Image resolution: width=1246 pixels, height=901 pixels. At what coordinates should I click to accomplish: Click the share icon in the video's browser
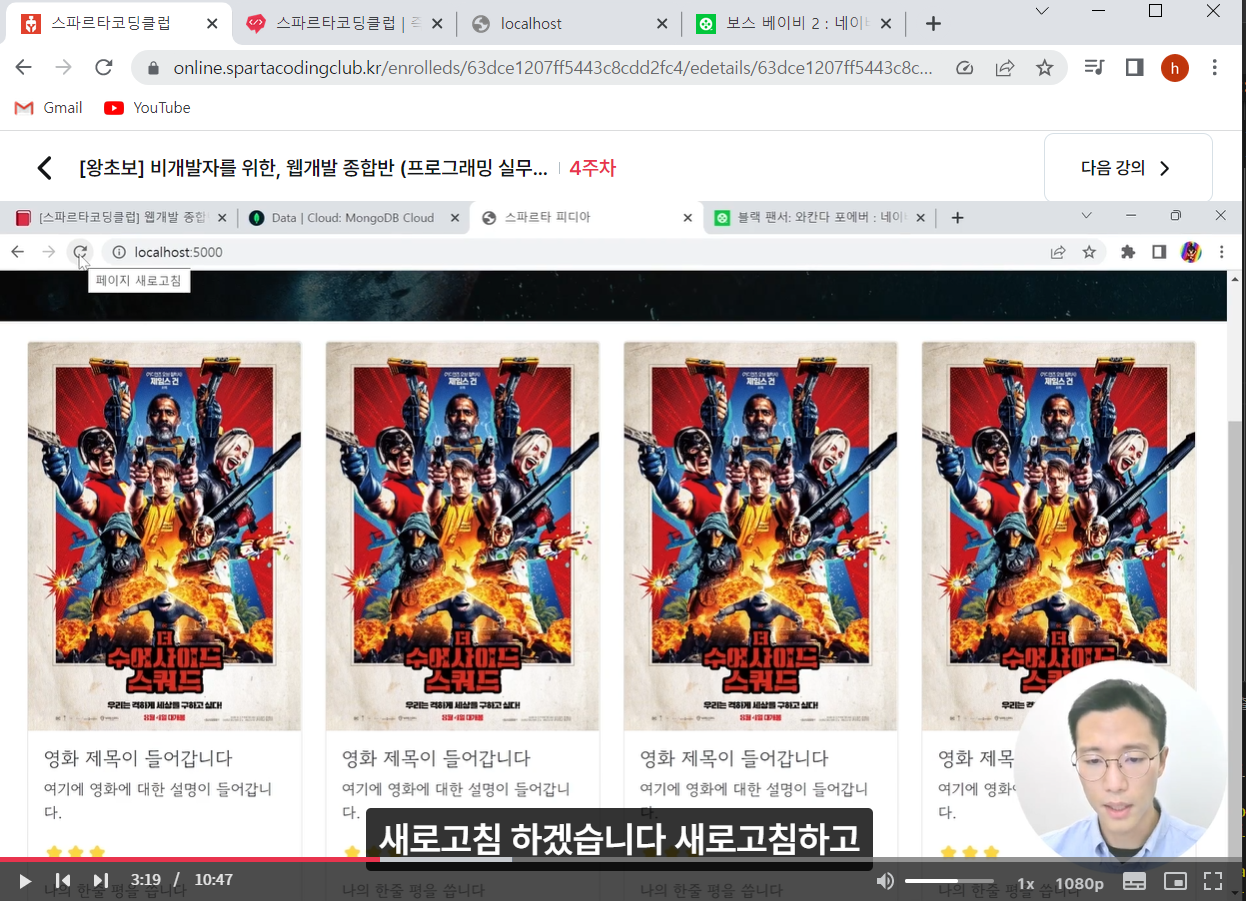1058,252
